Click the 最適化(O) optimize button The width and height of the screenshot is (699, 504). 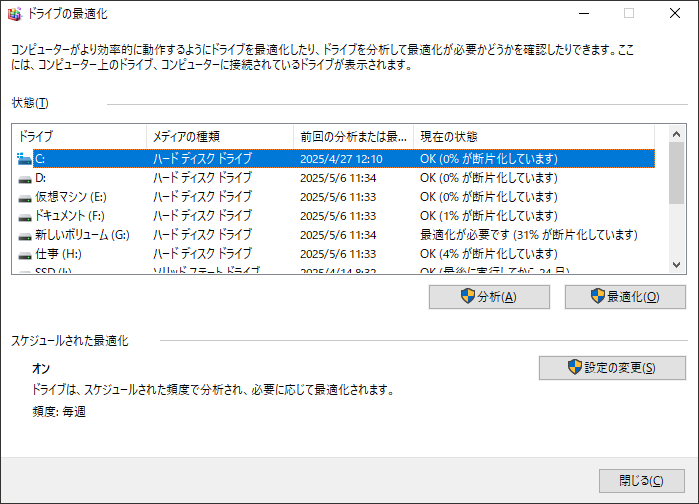pos(625,297)
